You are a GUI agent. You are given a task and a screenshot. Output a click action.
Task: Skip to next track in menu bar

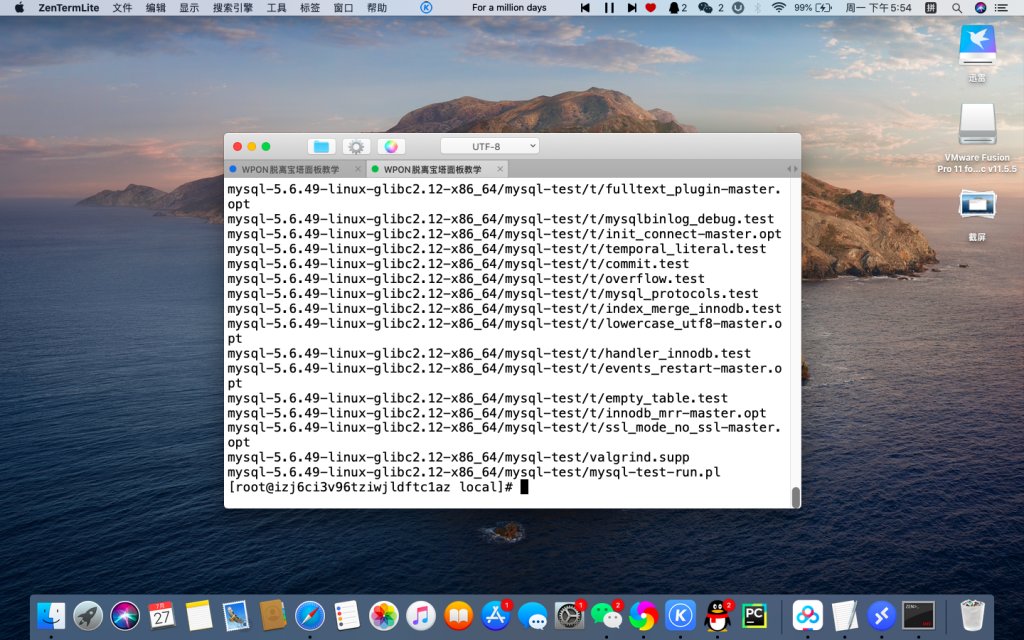tap(632, 8)
